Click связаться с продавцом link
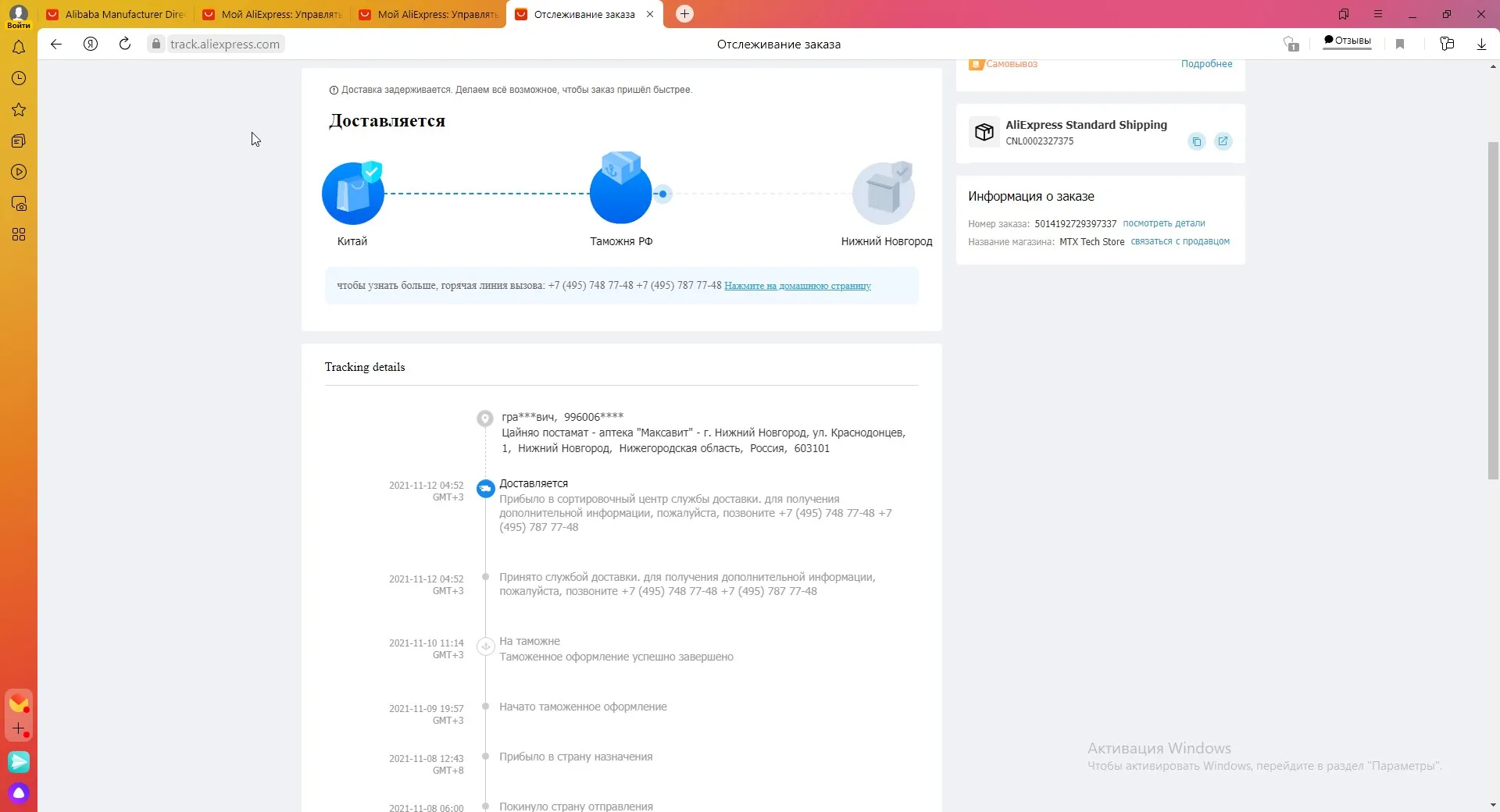 coord(1180,241)
